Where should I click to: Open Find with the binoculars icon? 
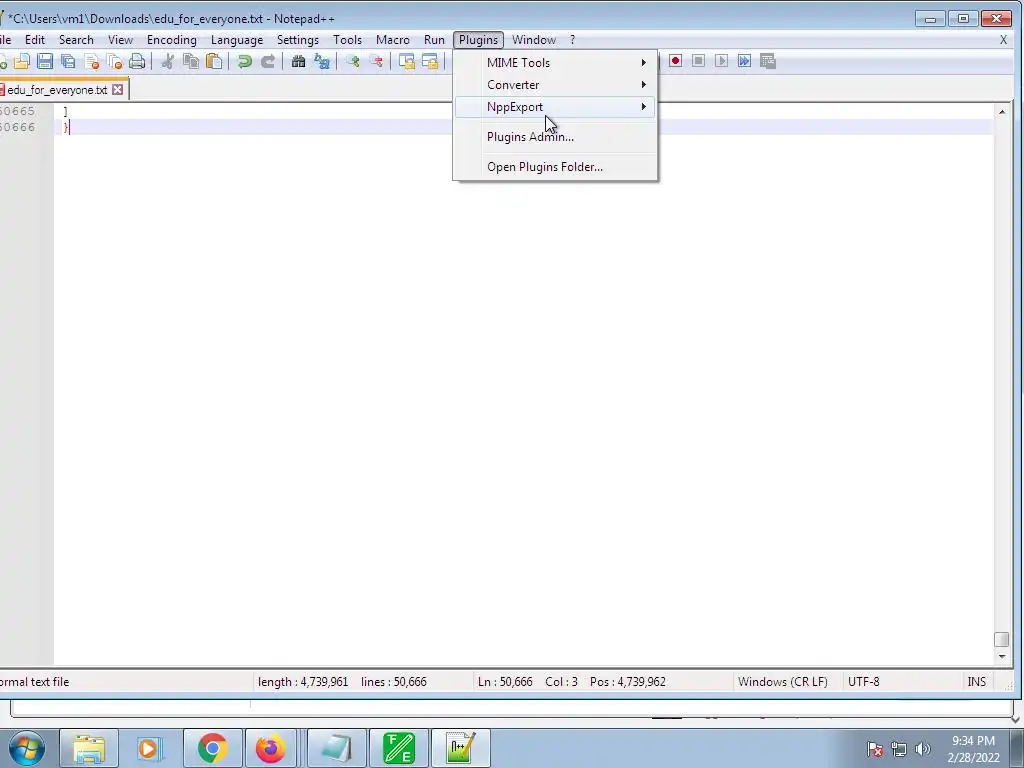pyautogui.click(x=298, y=61)
